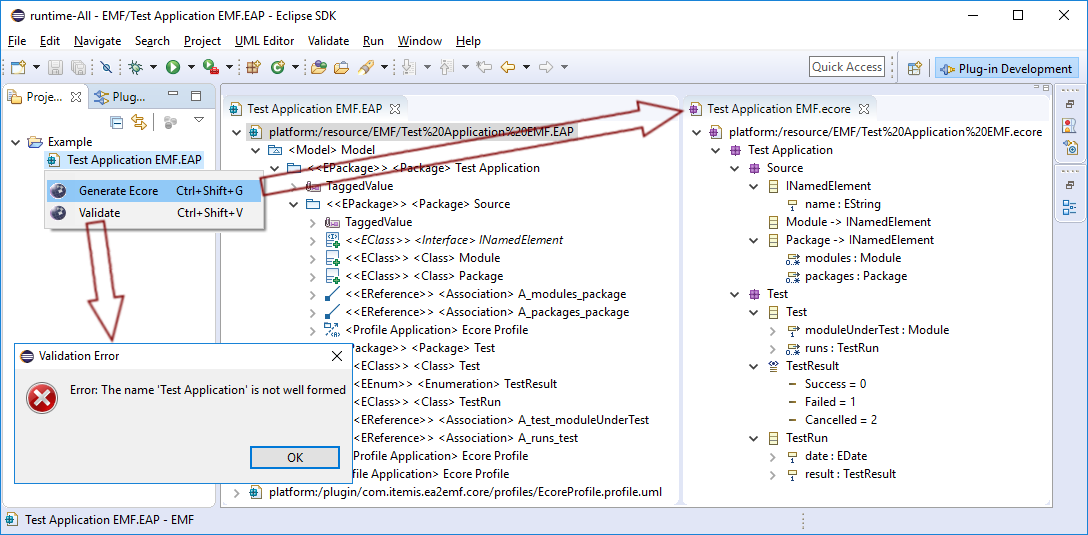This screenshot has width=1088, height=535.
Task: Open the UML Editor menu
Action: (x=264, y=41)
